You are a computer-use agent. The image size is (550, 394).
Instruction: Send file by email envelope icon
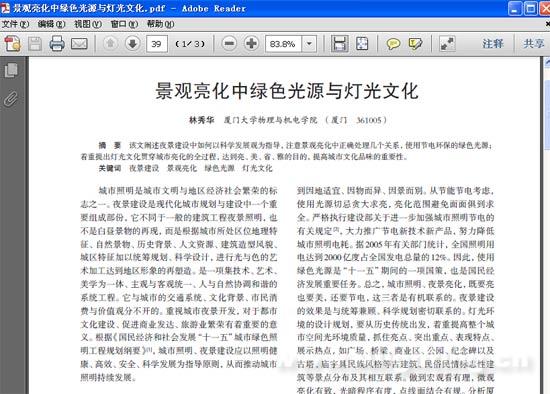tap(79, 44)
